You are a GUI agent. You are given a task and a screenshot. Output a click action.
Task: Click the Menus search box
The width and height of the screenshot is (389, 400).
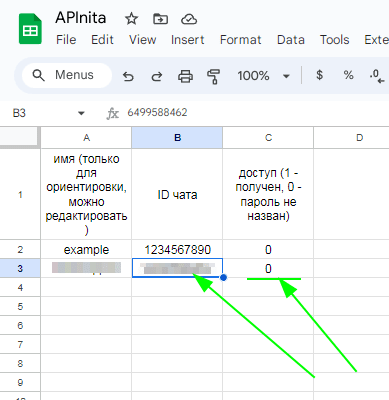tap(67, 75)
